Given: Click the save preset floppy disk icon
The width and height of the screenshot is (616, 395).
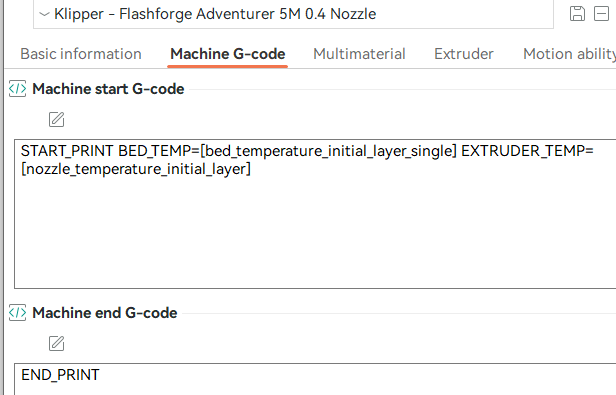Looking at the screenshot, I should tap(577, 14).
